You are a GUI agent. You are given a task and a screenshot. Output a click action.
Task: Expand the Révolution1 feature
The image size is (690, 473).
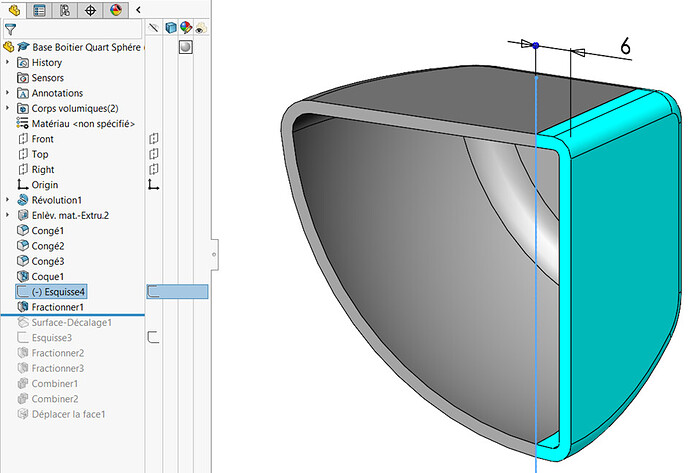point(8,200)
